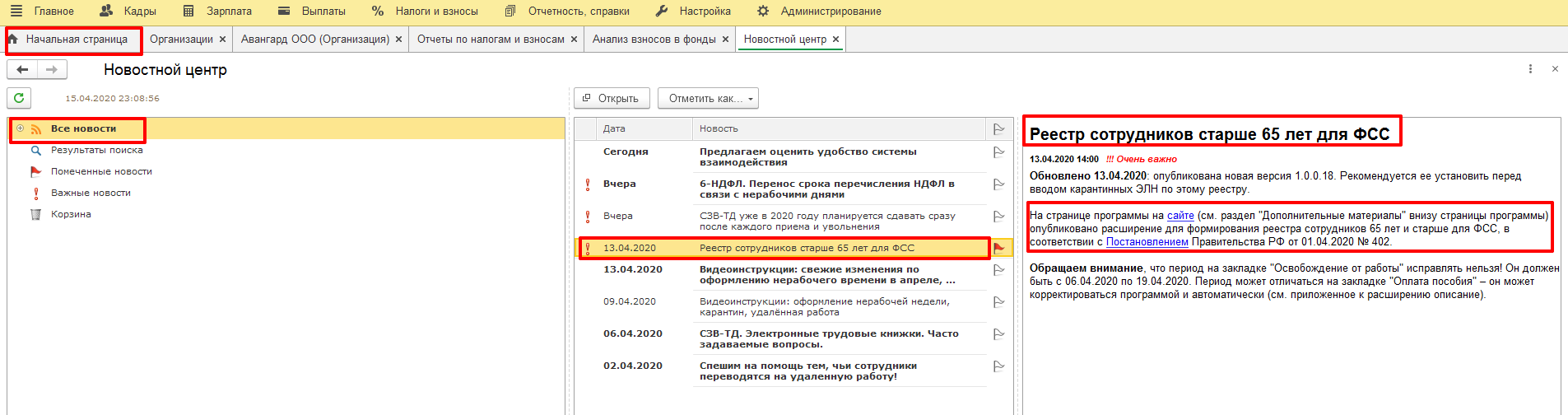Click the forward navigation arrow
Screen dimensions: 1568x415
[x=51, y=70]
